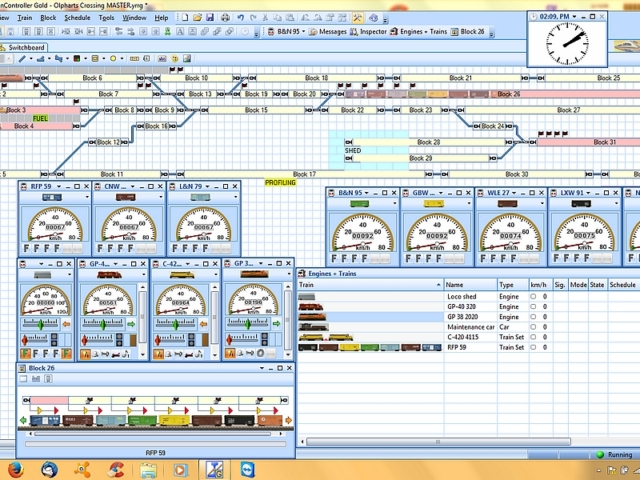Open RFP 59 window title dropdown

(x=59, y=187)
